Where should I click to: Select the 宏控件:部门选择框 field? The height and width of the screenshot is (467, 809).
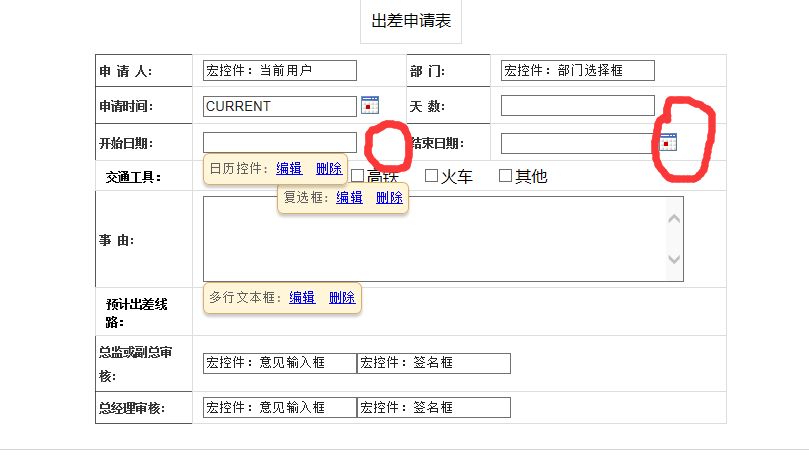[x=577, y=71]
